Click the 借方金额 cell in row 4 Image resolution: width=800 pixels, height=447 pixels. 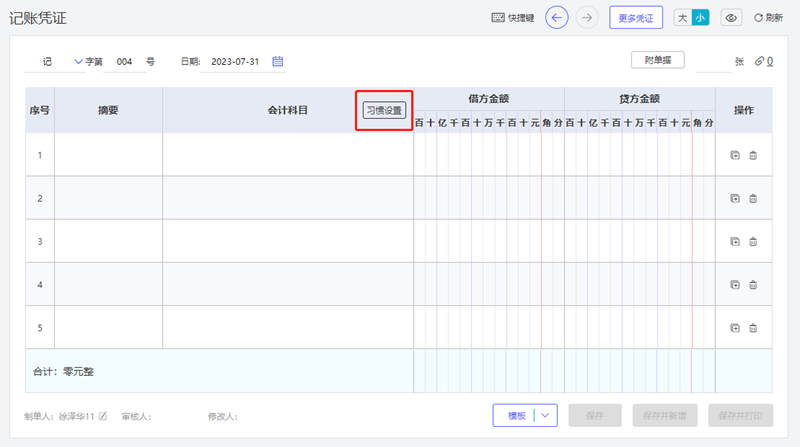(489, 284)
